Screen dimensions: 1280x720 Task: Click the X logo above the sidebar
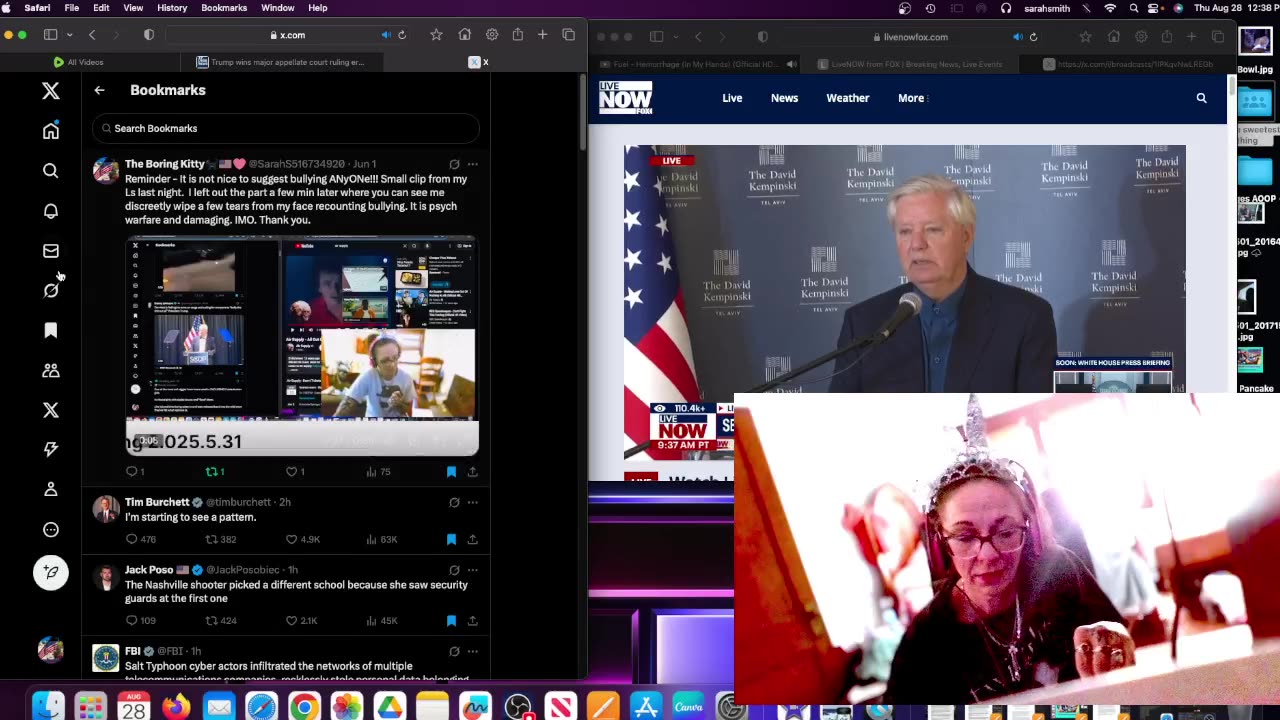click(x=51, y=91)
